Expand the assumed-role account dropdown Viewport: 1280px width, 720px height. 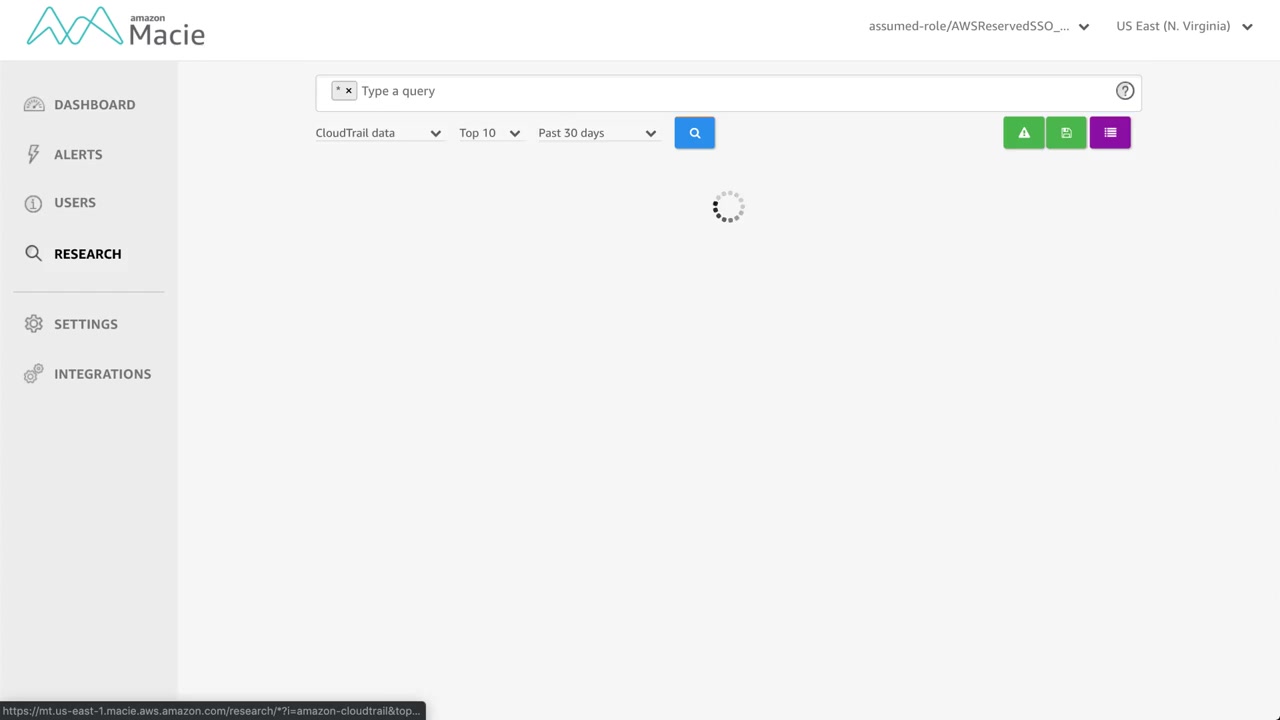coord(979,26)
